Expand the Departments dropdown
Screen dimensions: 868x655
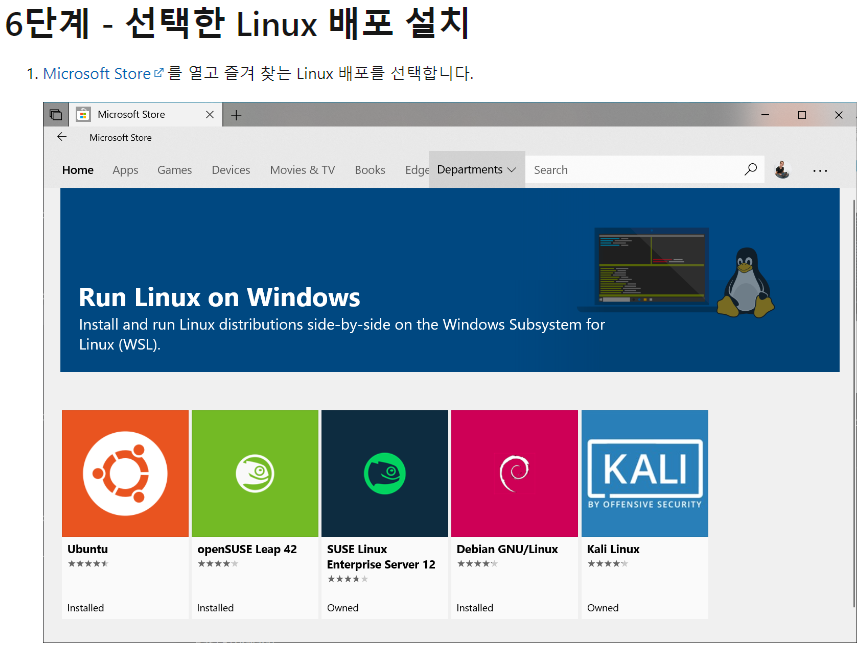tap(477, 169)
